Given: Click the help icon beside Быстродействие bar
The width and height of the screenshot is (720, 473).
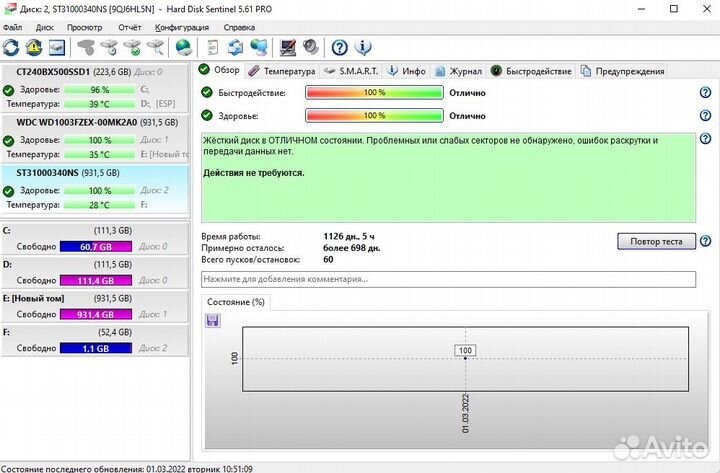Looking at the screenshot, I should [x=705, y=92].
